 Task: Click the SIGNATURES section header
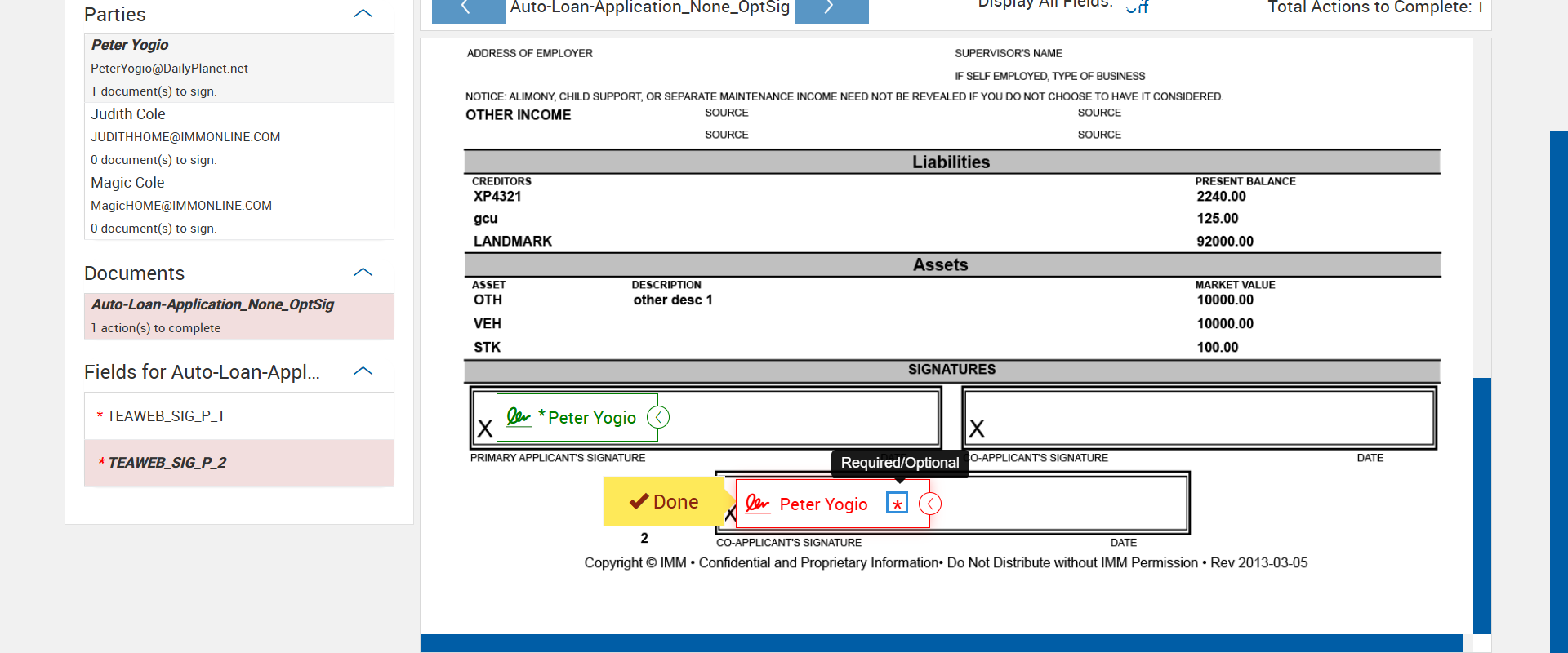click(x=952, y=370)
